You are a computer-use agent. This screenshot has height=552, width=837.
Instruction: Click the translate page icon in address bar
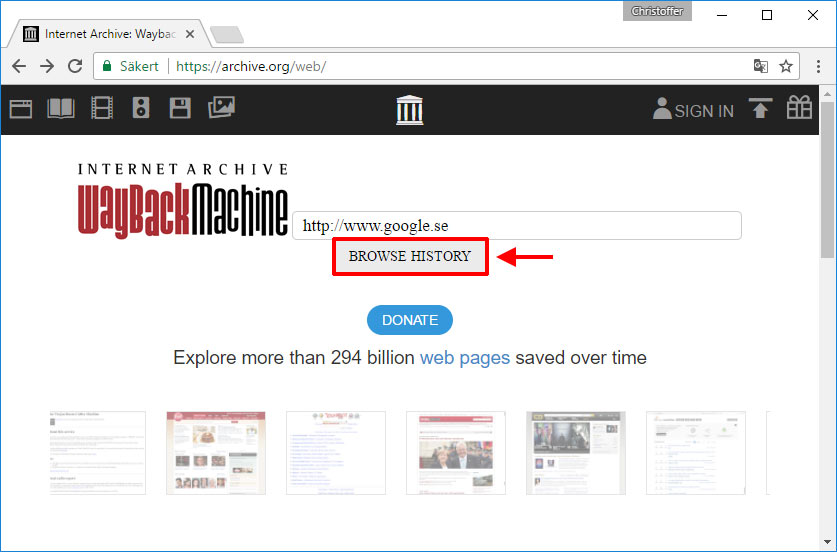point(760,66)
